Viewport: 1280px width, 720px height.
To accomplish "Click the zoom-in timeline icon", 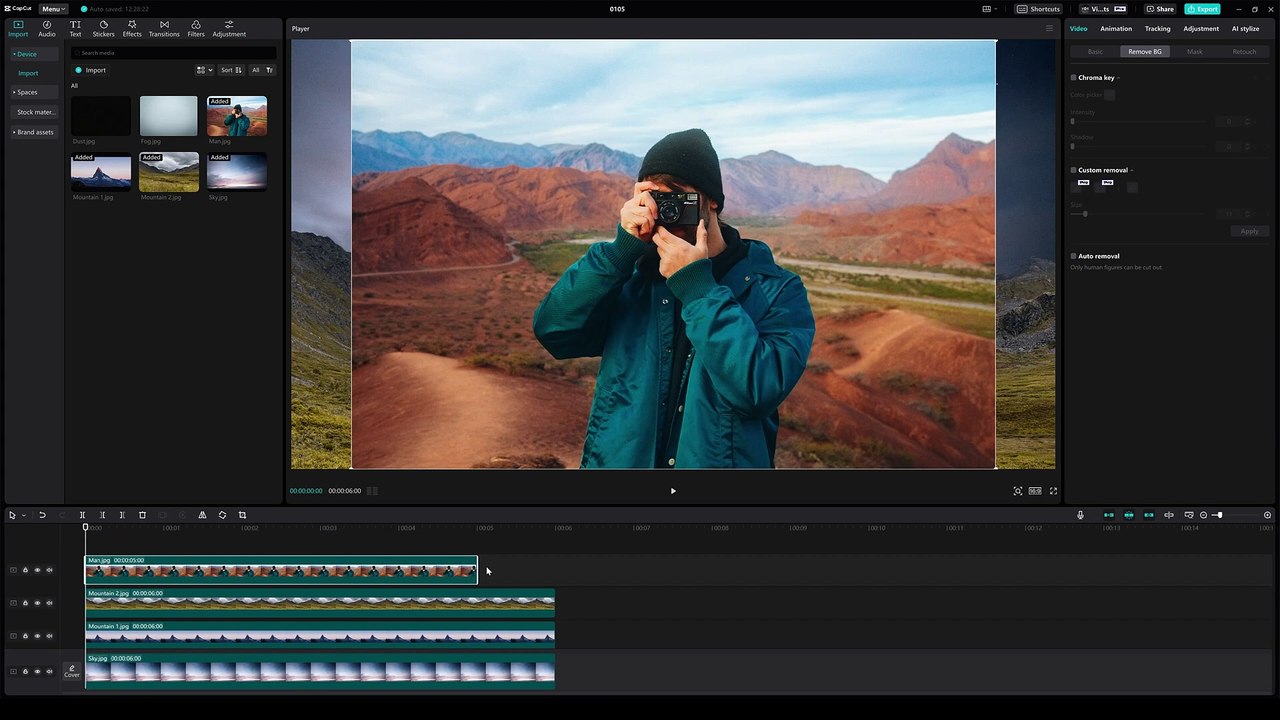I will pyautogui.click(x=1267, y=515).
